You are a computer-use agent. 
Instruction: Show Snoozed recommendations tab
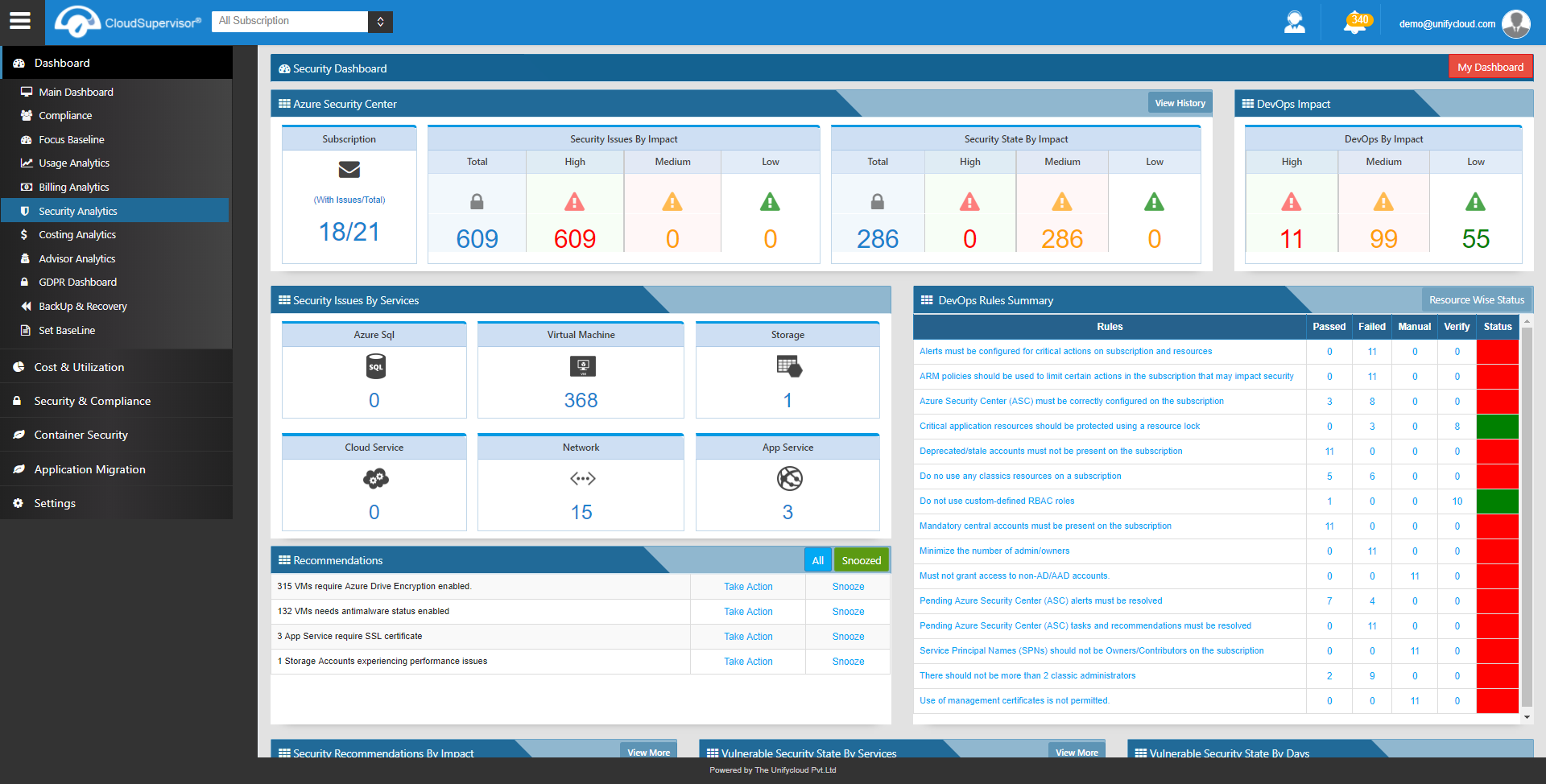tap(861, 560)
